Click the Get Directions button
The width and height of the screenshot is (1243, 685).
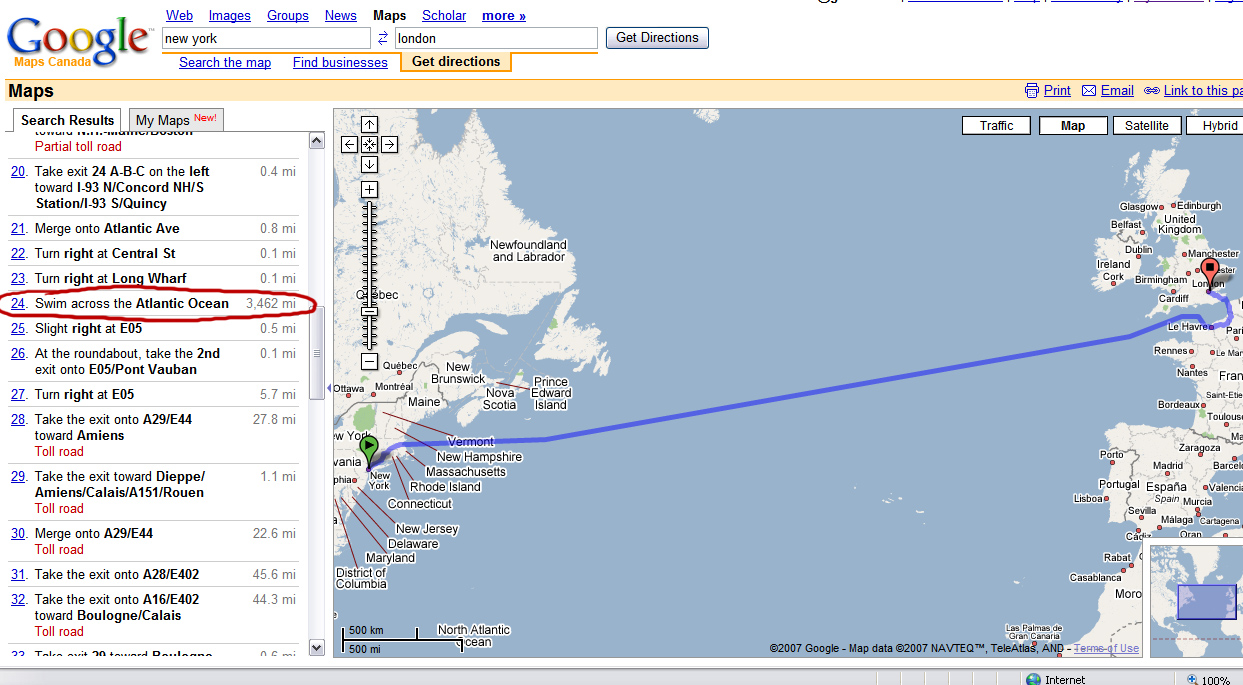point(657,38)
